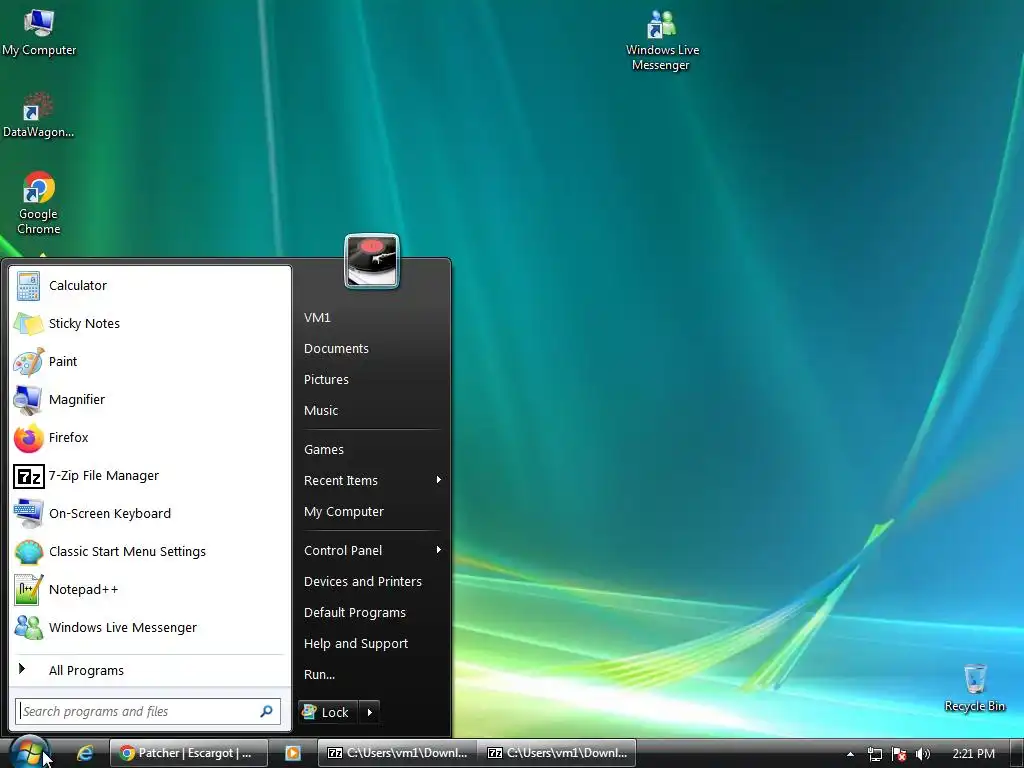Launch Notepad++ from the Start menu
The height and width of the screenshot is (768, 1024).
(150, 589)
